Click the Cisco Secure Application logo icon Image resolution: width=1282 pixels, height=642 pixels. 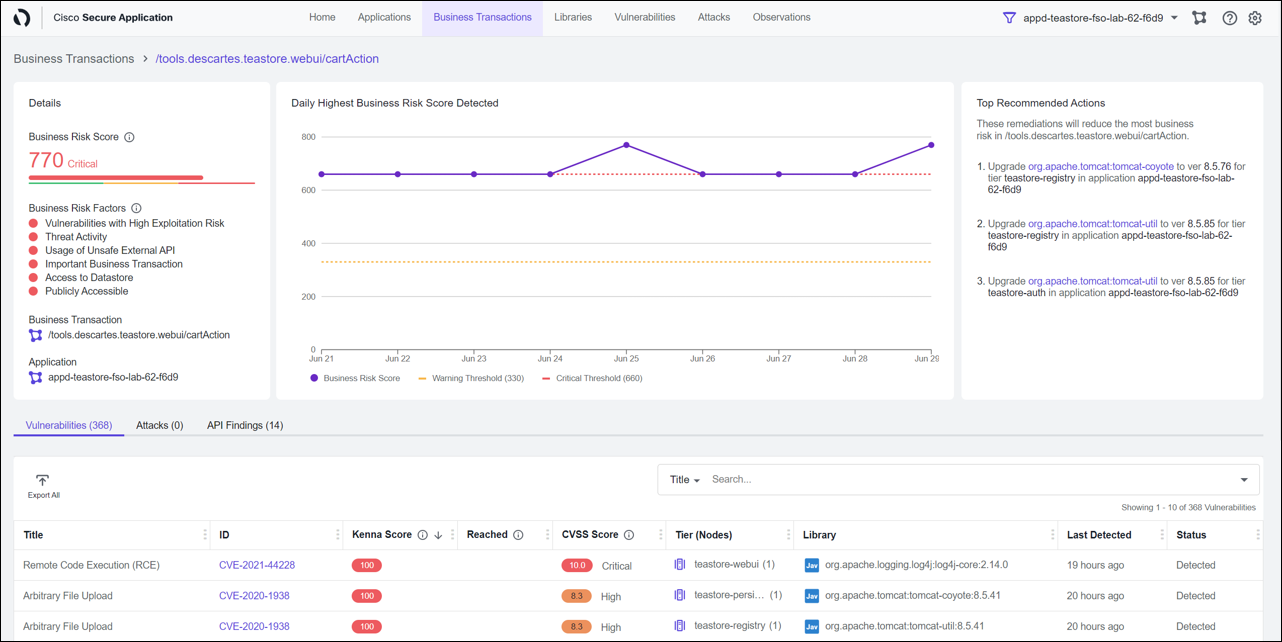point(22,18)
